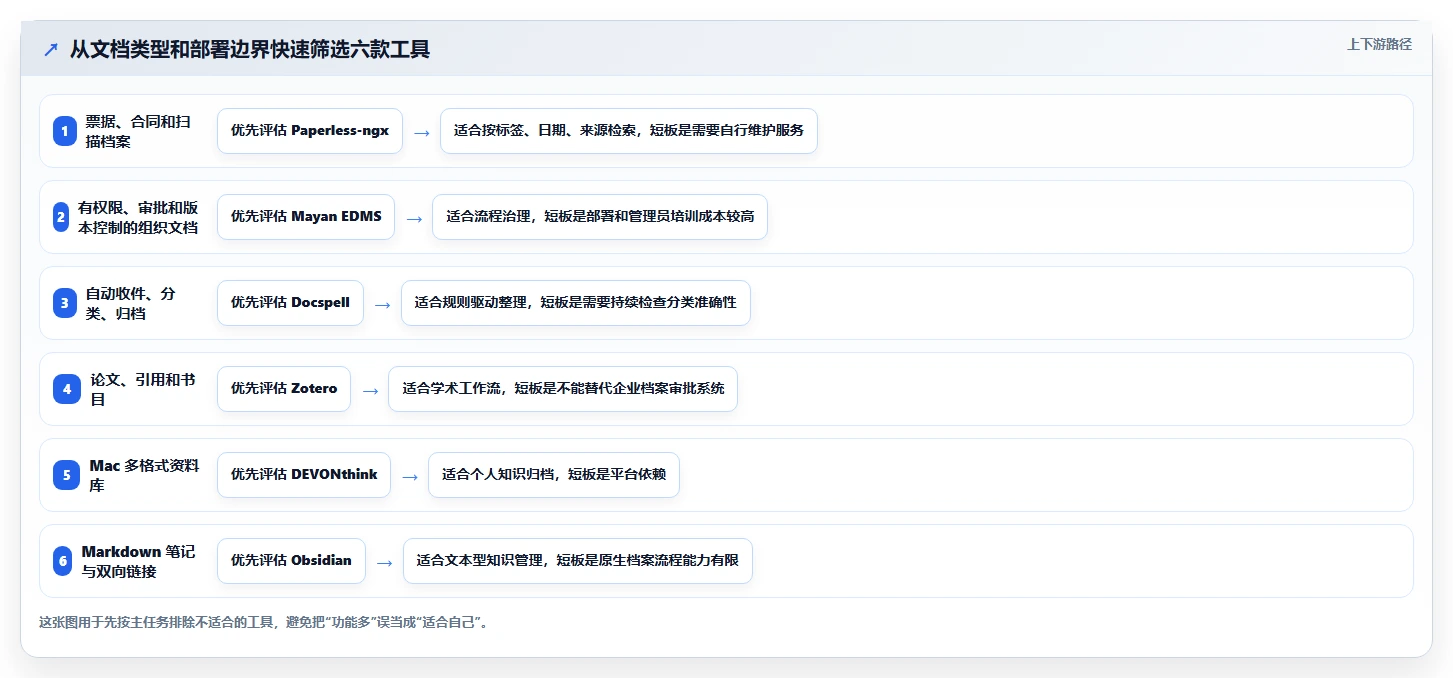Click the 有权限、审批和版本控制的组织文档 label

[138, 217]
